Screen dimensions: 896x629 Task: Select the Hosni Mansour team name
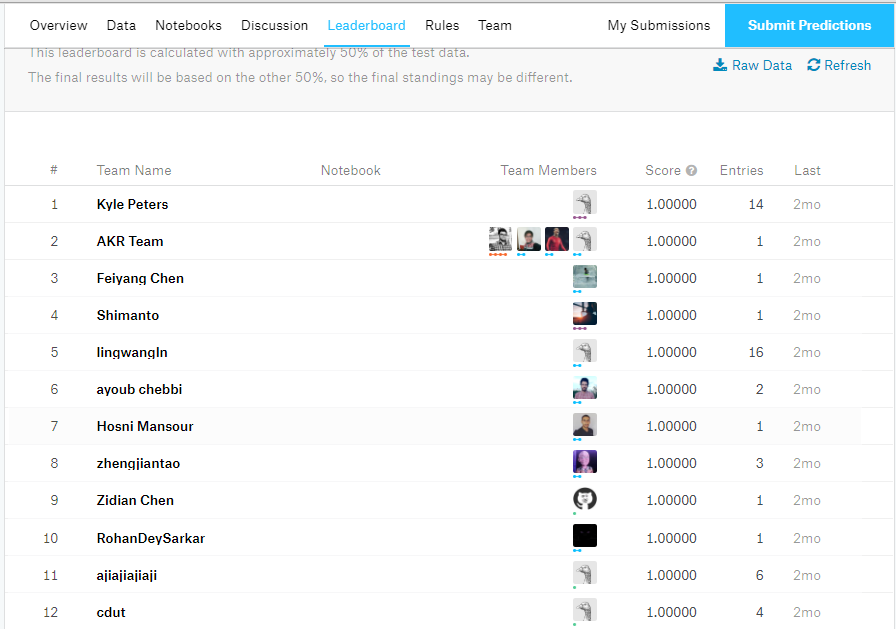click(x=145, y=427)
